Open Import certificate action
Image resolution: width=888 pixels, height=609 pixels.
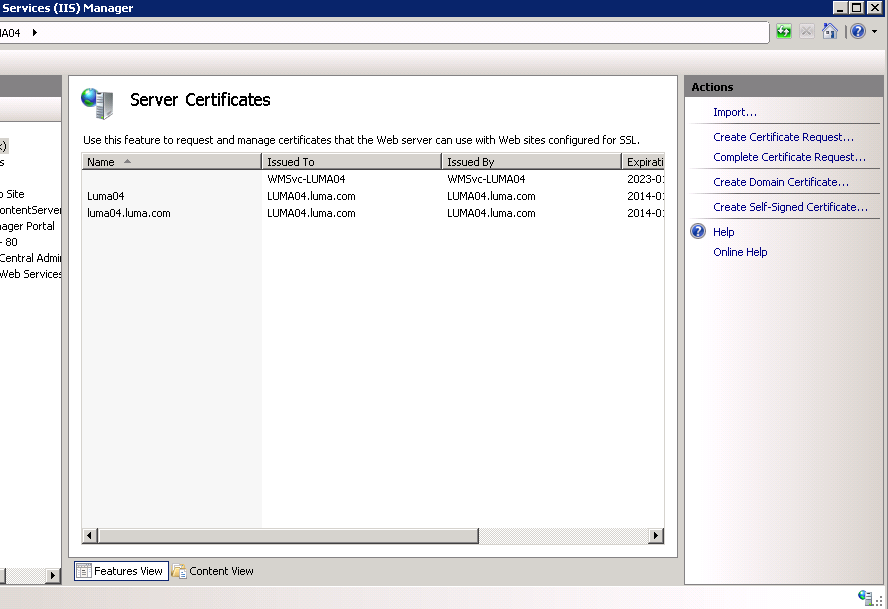(x=735, y=112)
